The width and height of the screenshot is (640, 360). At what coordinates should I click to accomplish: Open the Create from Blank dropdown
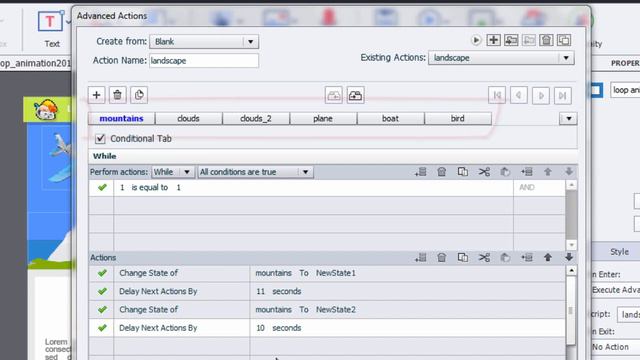[x=204, y=42]
